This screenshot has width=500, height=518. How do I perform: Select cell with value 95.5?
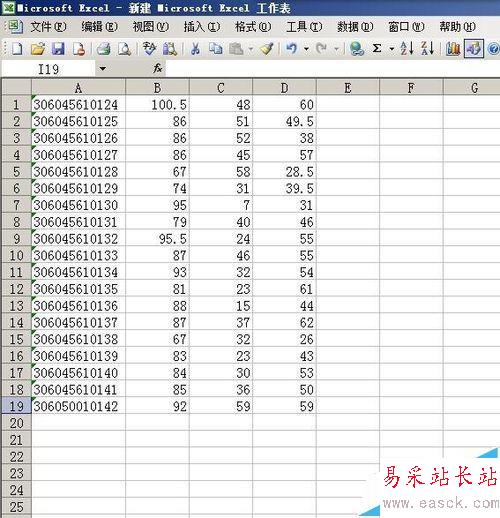(x=157, y=238)
